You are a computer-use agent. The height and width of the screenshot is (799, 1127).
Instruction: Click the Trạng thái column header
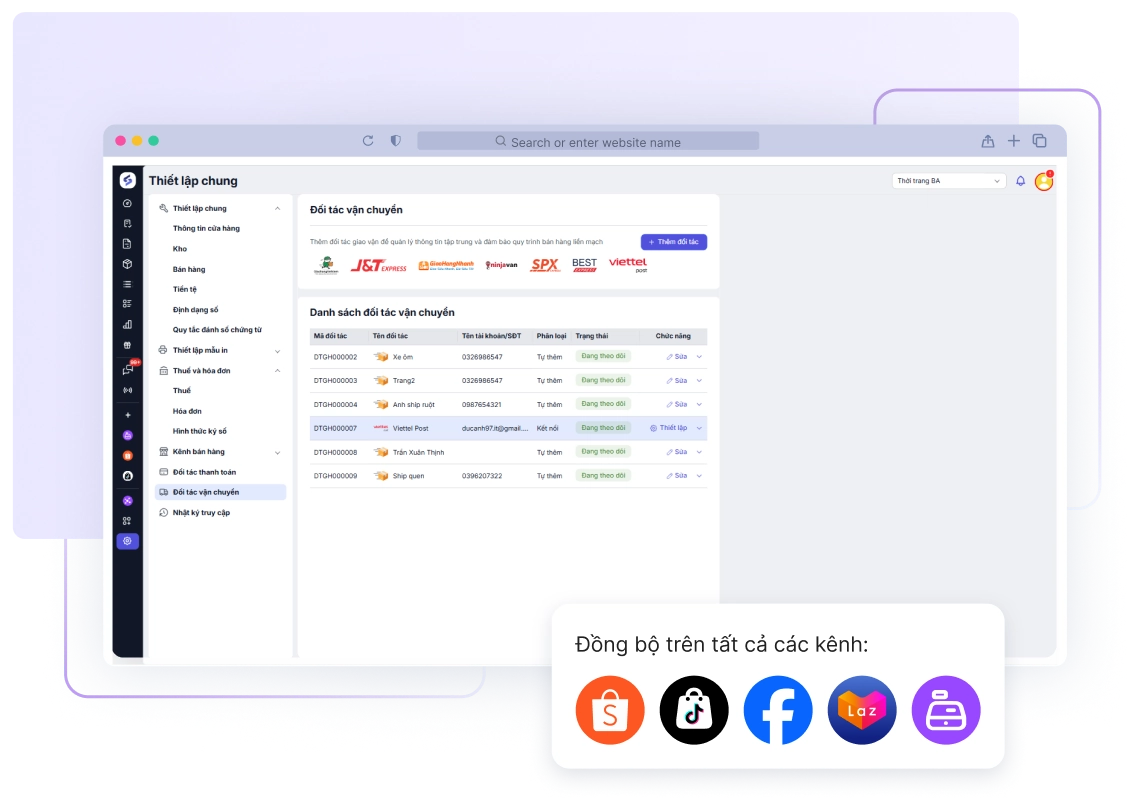(592, 336)
